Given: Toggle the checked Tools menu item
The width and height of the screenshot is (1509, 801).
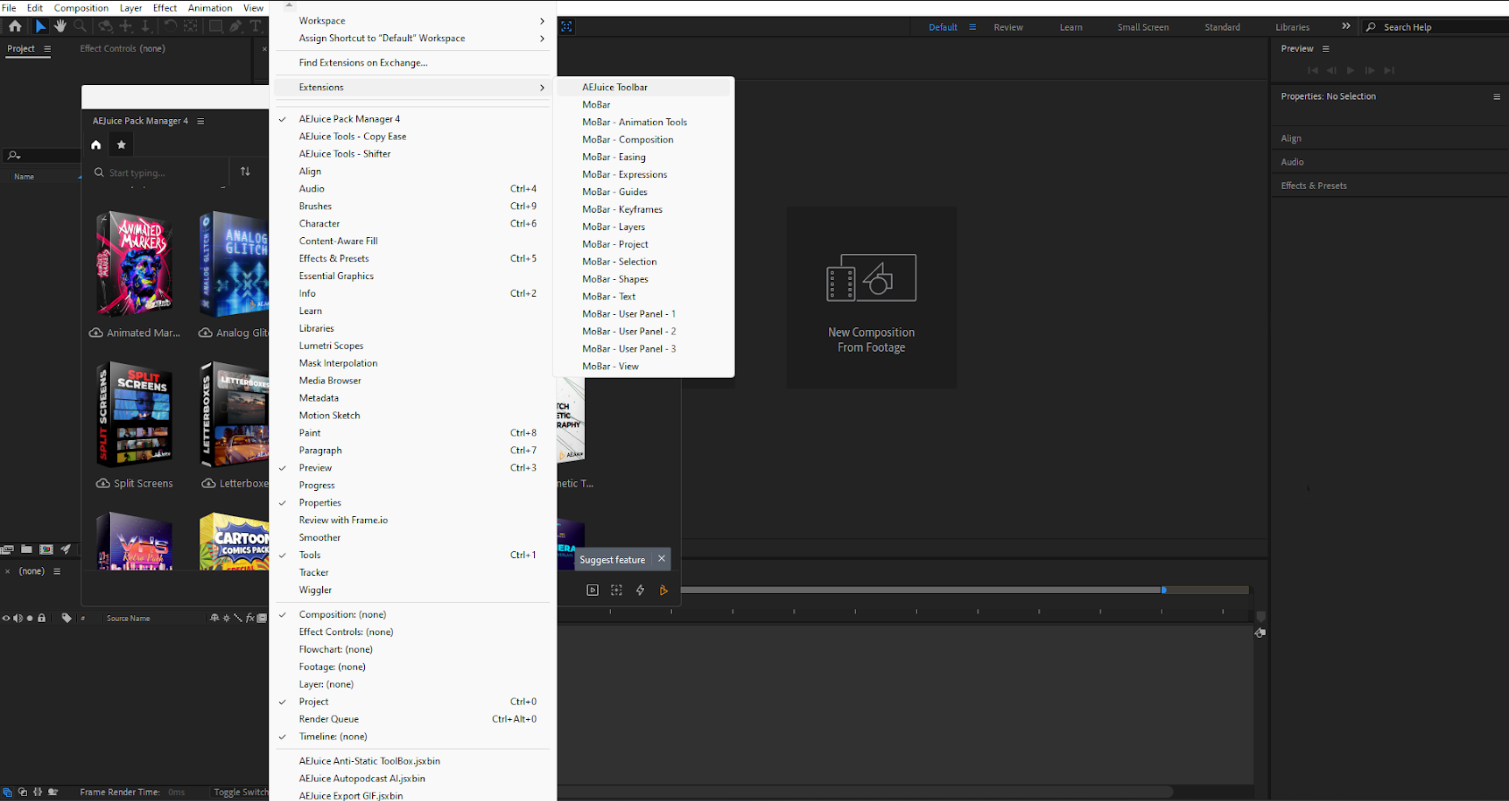Looking at the screenshot, I should click(x=414, y=555).
